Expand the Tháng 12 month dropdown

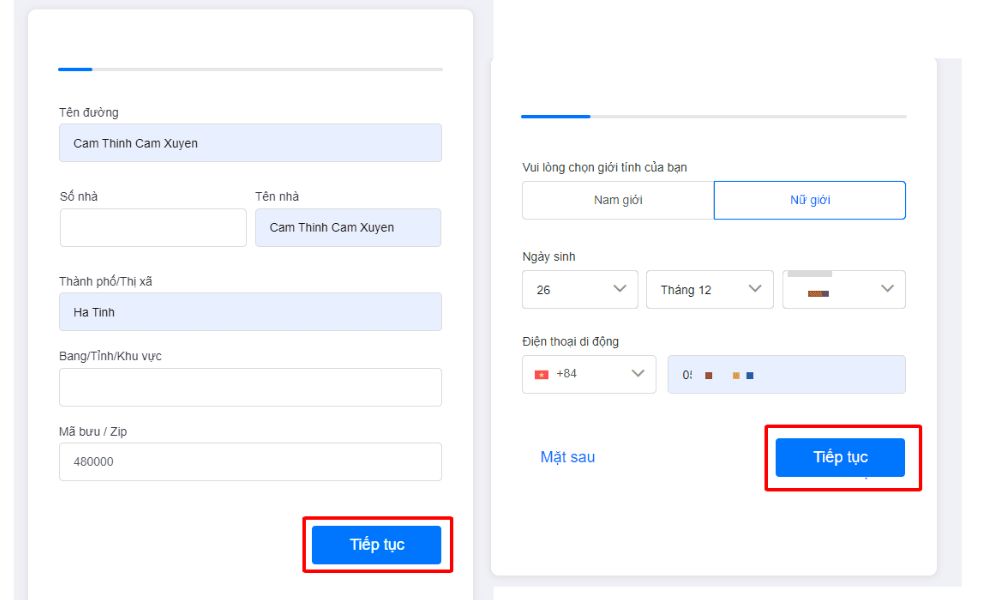709,290
